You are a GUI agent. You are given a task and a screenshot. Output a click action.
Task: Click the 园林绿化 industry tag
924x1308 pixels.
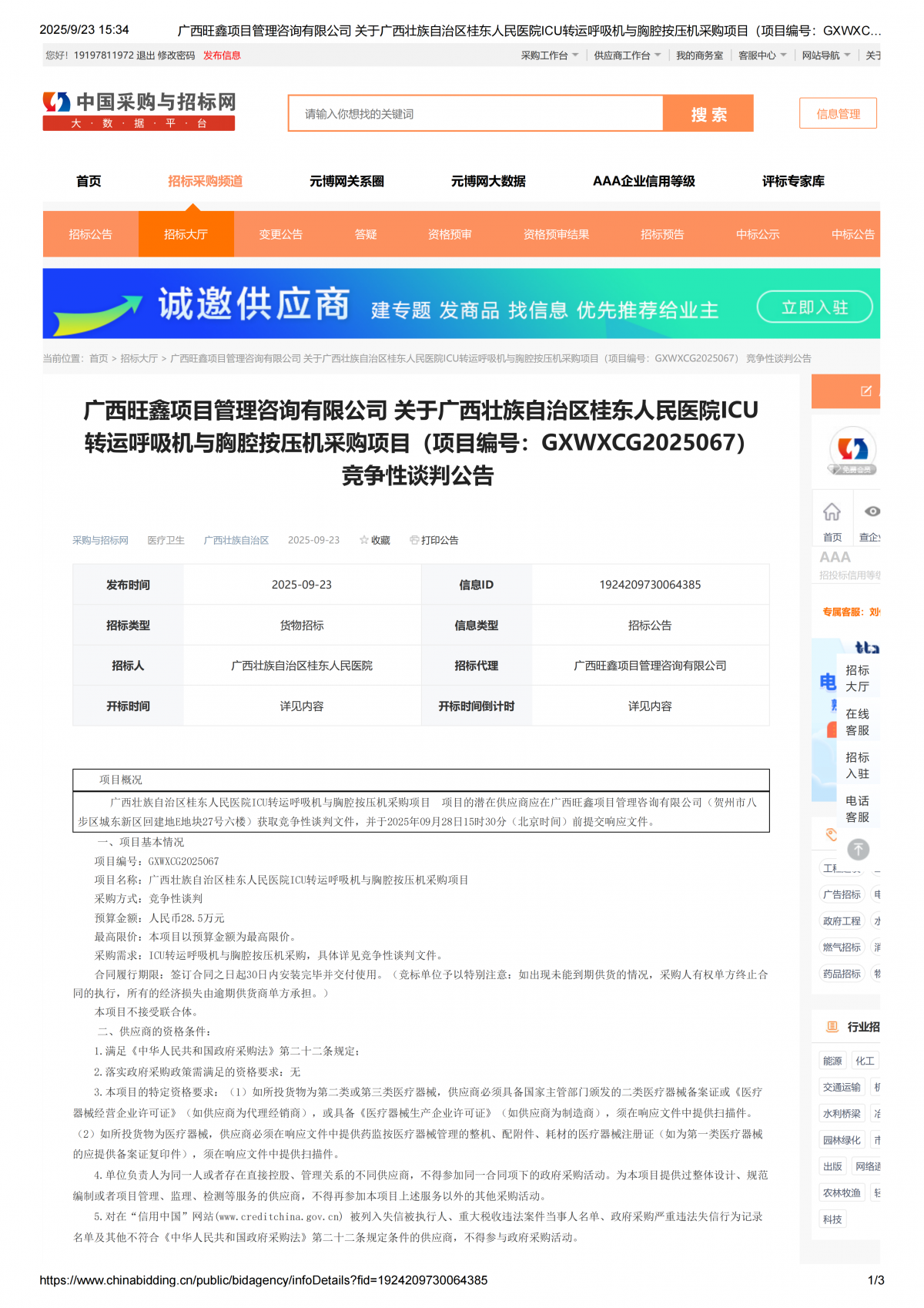click(x=842, y=1140)
